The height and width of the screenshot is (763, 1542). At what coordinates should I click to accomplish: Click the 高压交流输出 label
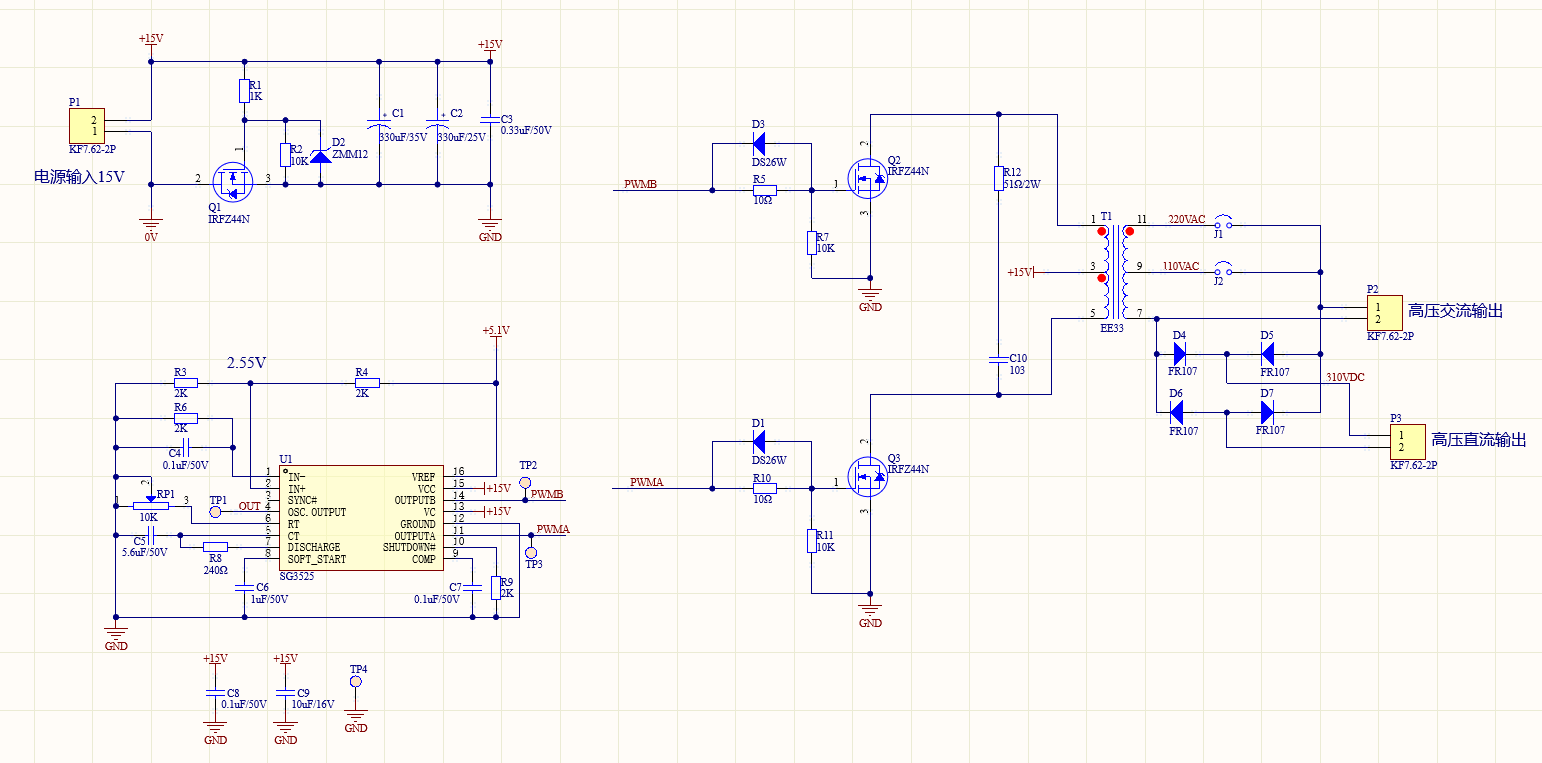1455,311
